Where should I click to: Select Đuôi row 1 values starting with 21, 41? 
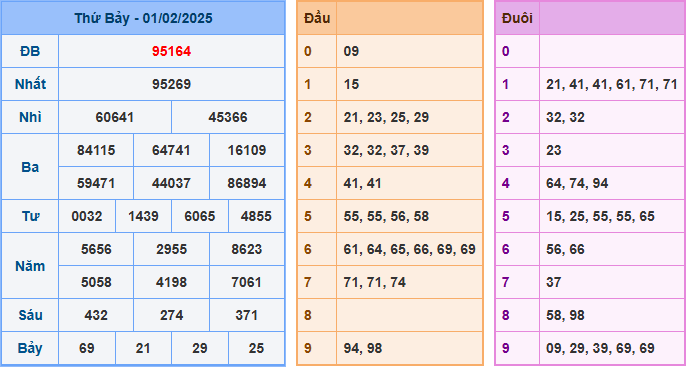point(612,84)
